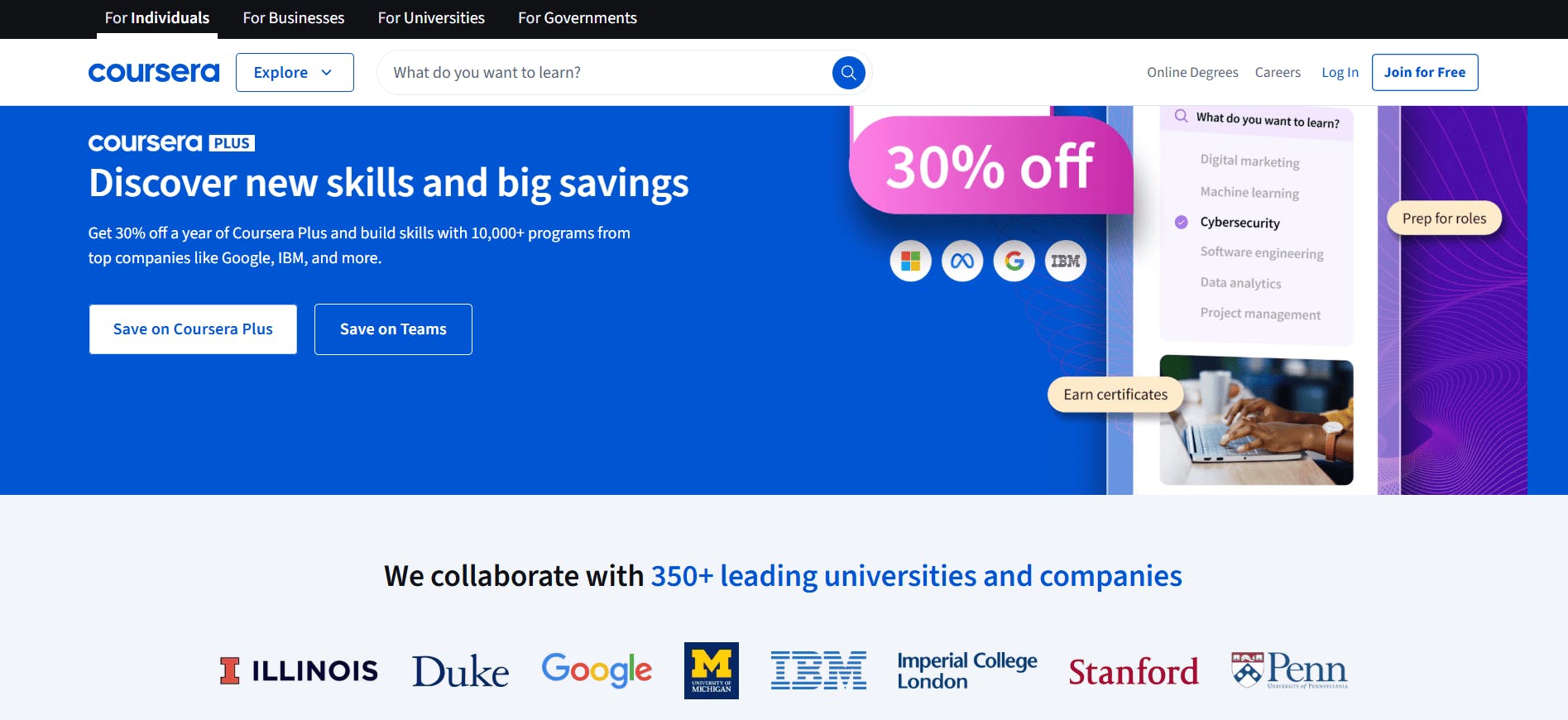Switch to the For Businesses tab
The image size is (1568, 720).
pyautogui.click(x=293, y=18)
